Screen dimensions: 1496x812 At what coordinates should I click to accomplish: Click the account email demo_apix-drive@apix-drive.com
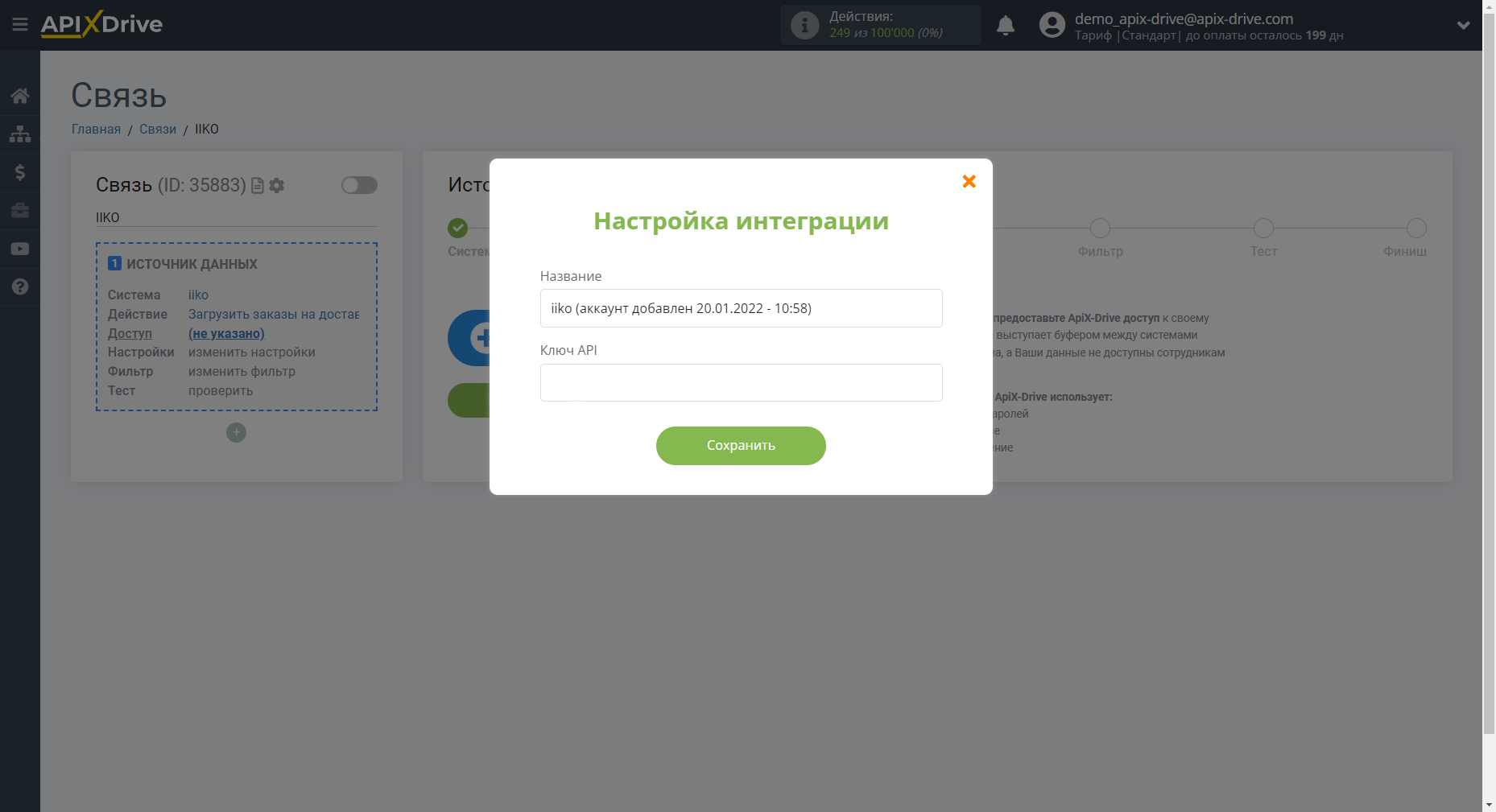click(x=1184, y=19)
